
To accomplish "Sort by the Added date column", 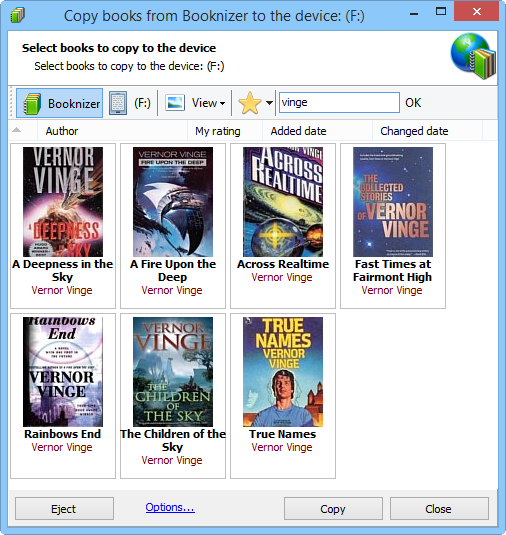I will tap(317, 131).
